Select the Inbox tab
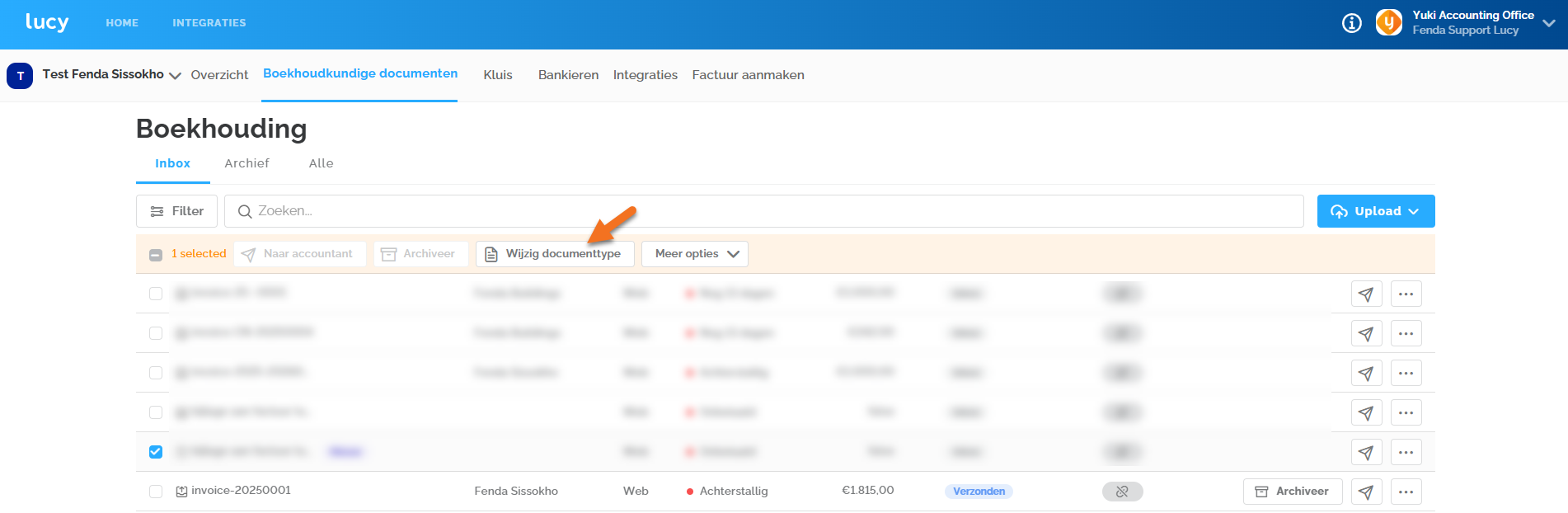This screenshot has width=1568, height=513. click(173, 163)
